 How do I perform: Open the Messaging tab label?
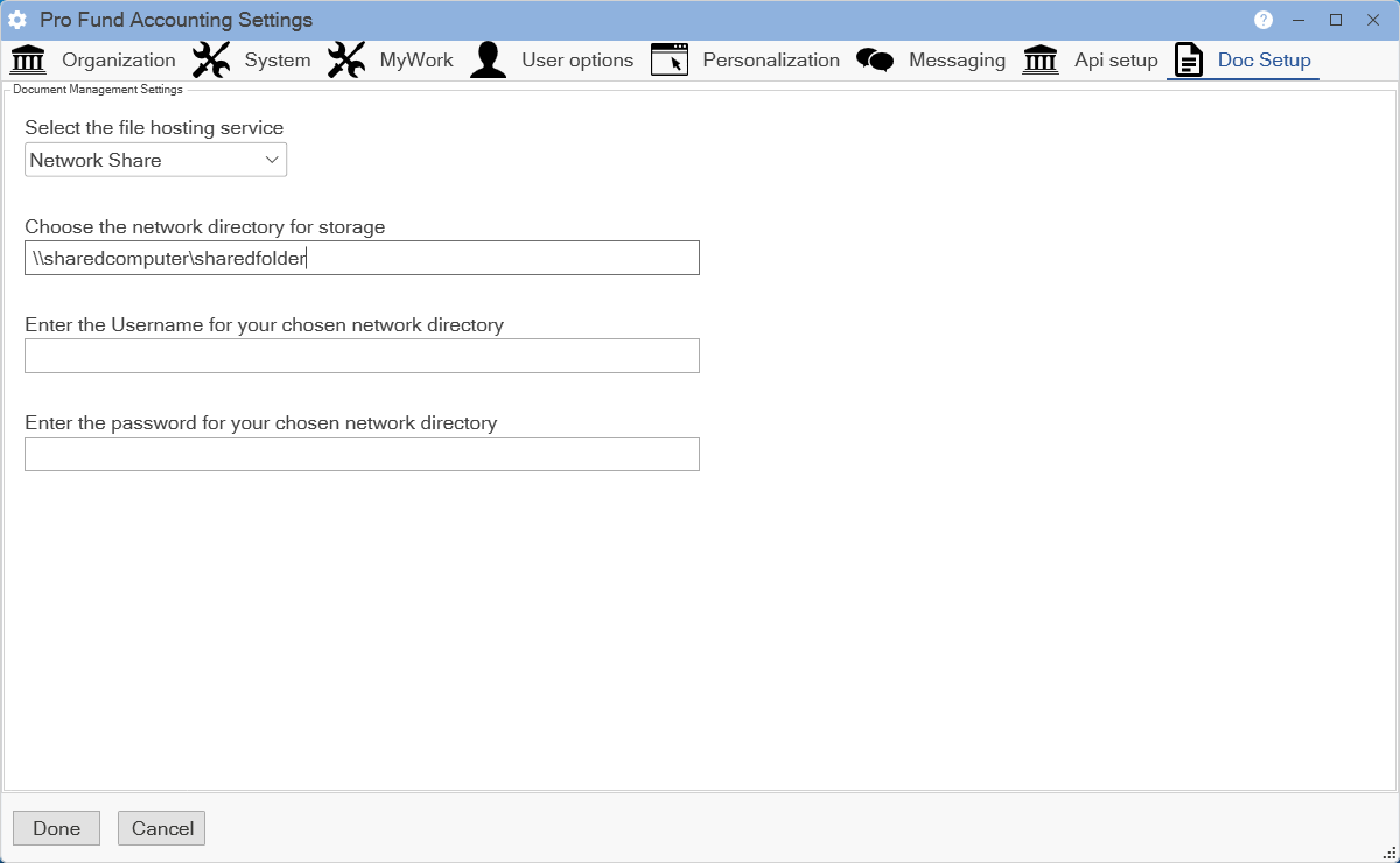957,60
